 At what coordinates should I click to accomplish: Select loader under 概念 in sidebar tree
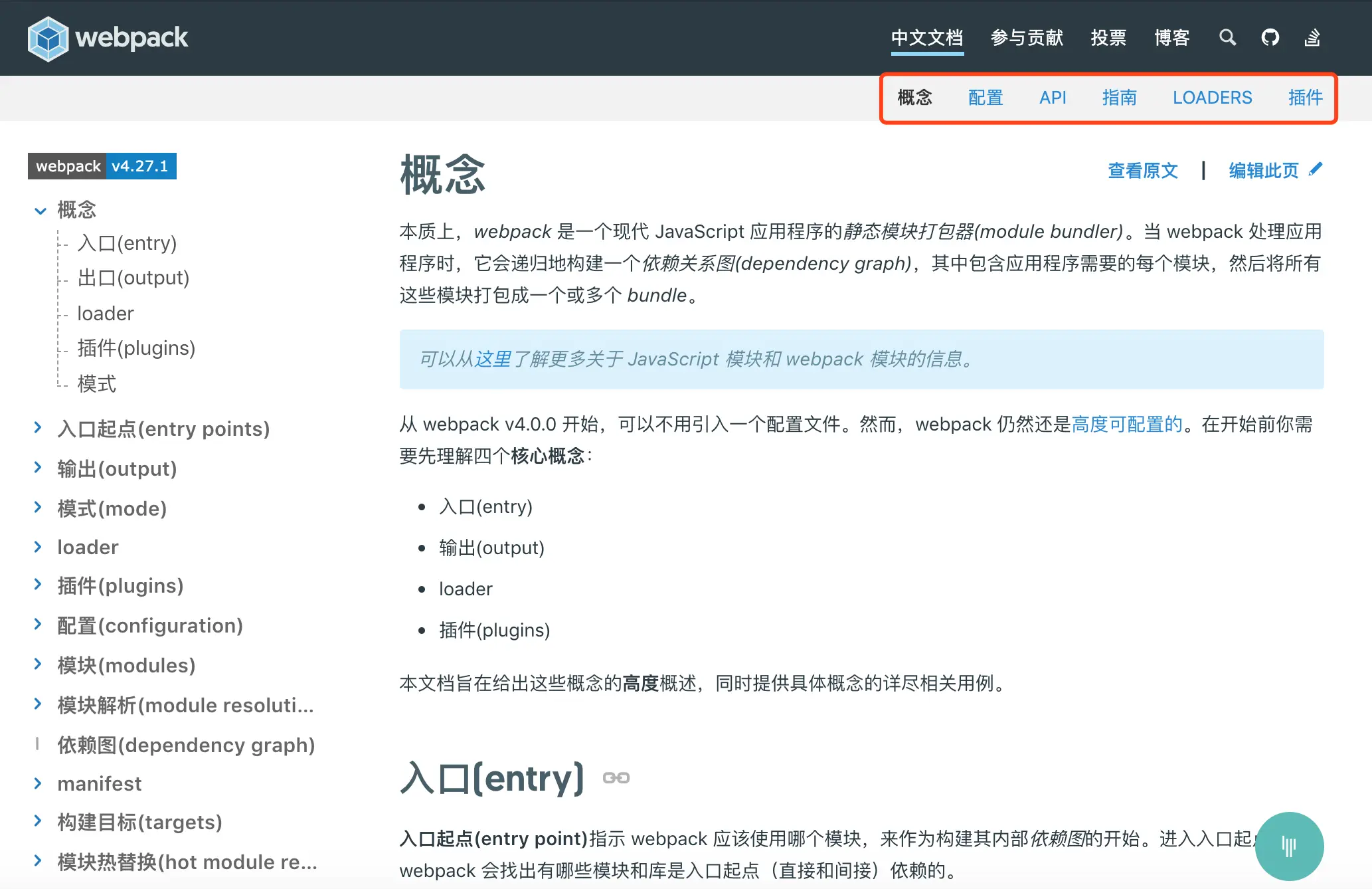(x=106, y=313)
